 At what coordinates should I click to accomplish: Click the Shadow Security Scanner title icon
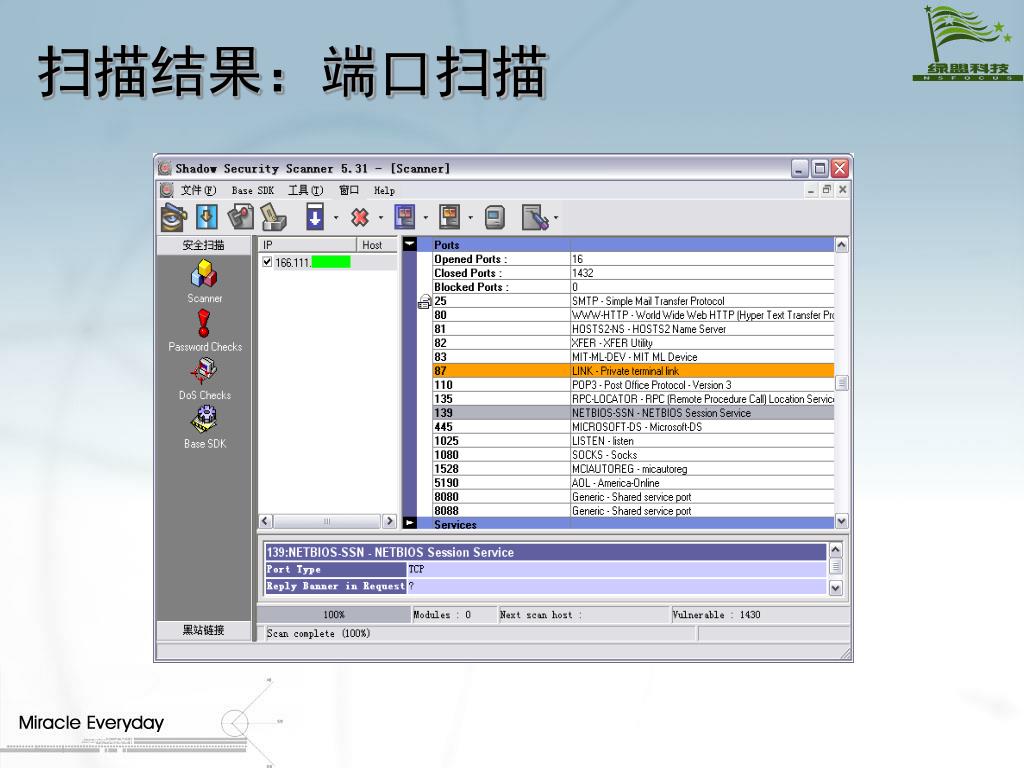click(x=165, y=168)
